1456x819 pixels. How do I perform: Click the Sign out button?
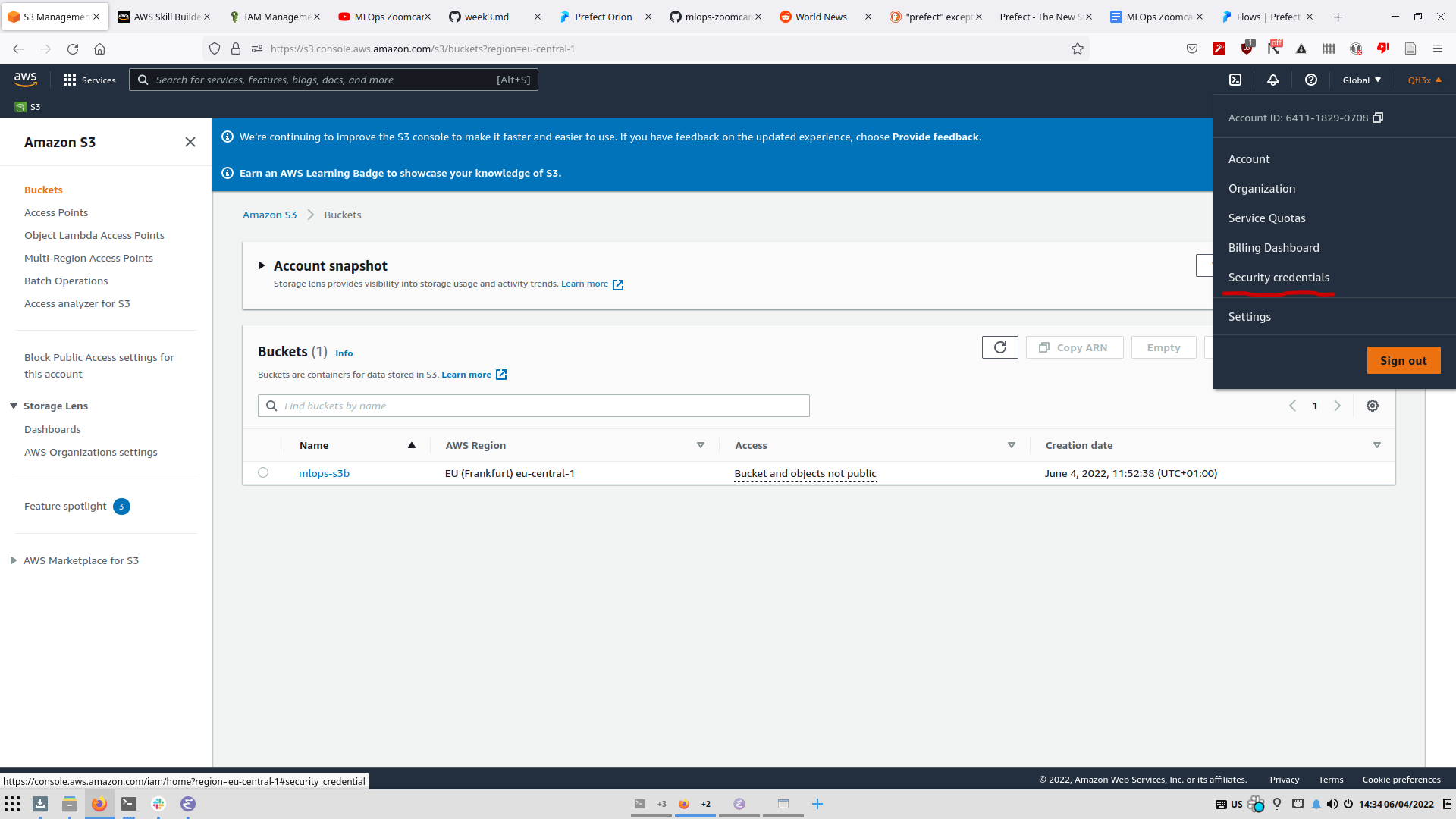click(1403, 360)
